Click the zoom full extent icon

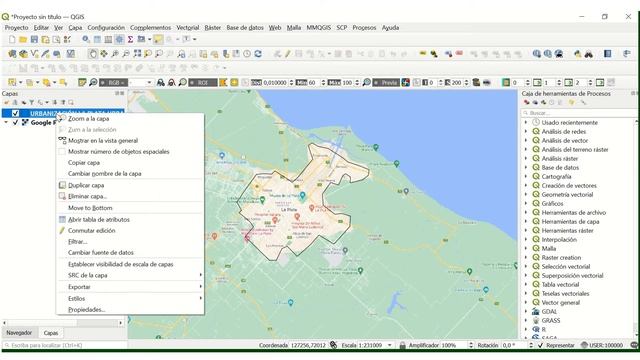[137, 53]
